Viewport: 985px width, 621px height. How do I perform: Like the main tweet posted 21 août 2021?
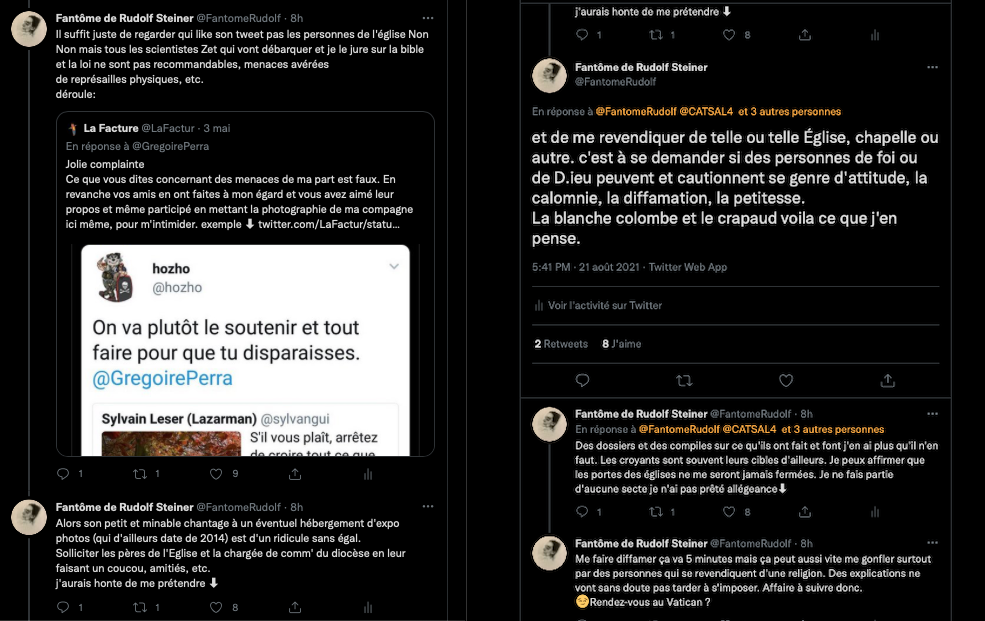tap(786, 380)
